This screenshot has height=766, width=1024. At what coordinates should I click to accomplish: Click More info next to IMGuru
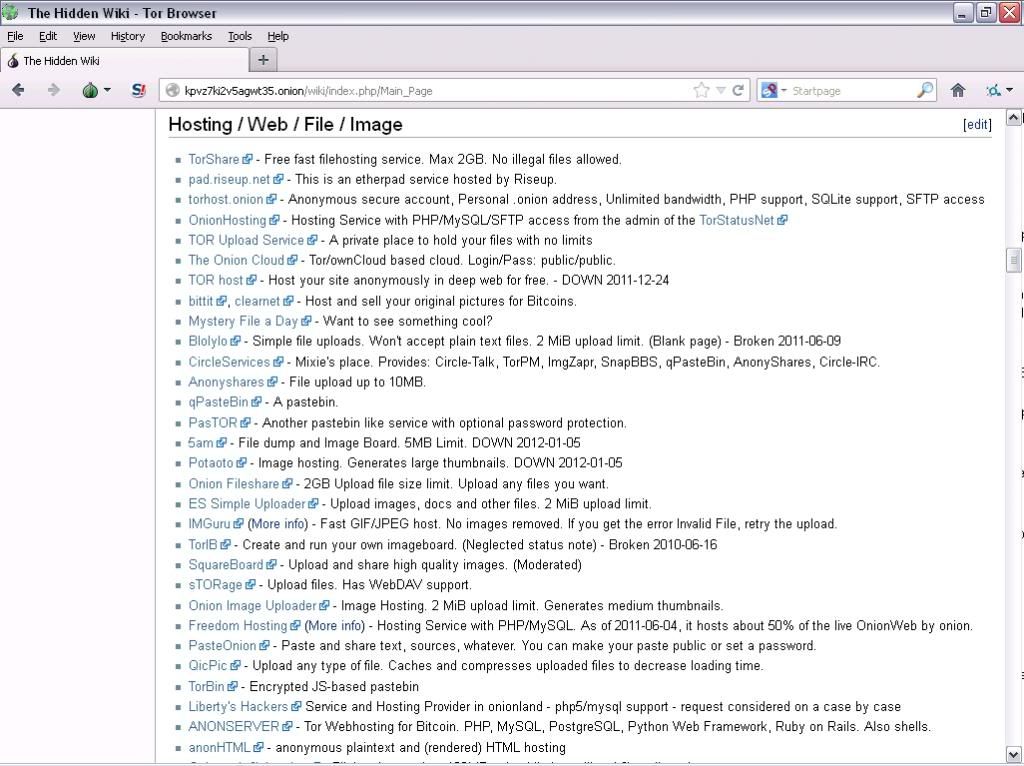278,524
